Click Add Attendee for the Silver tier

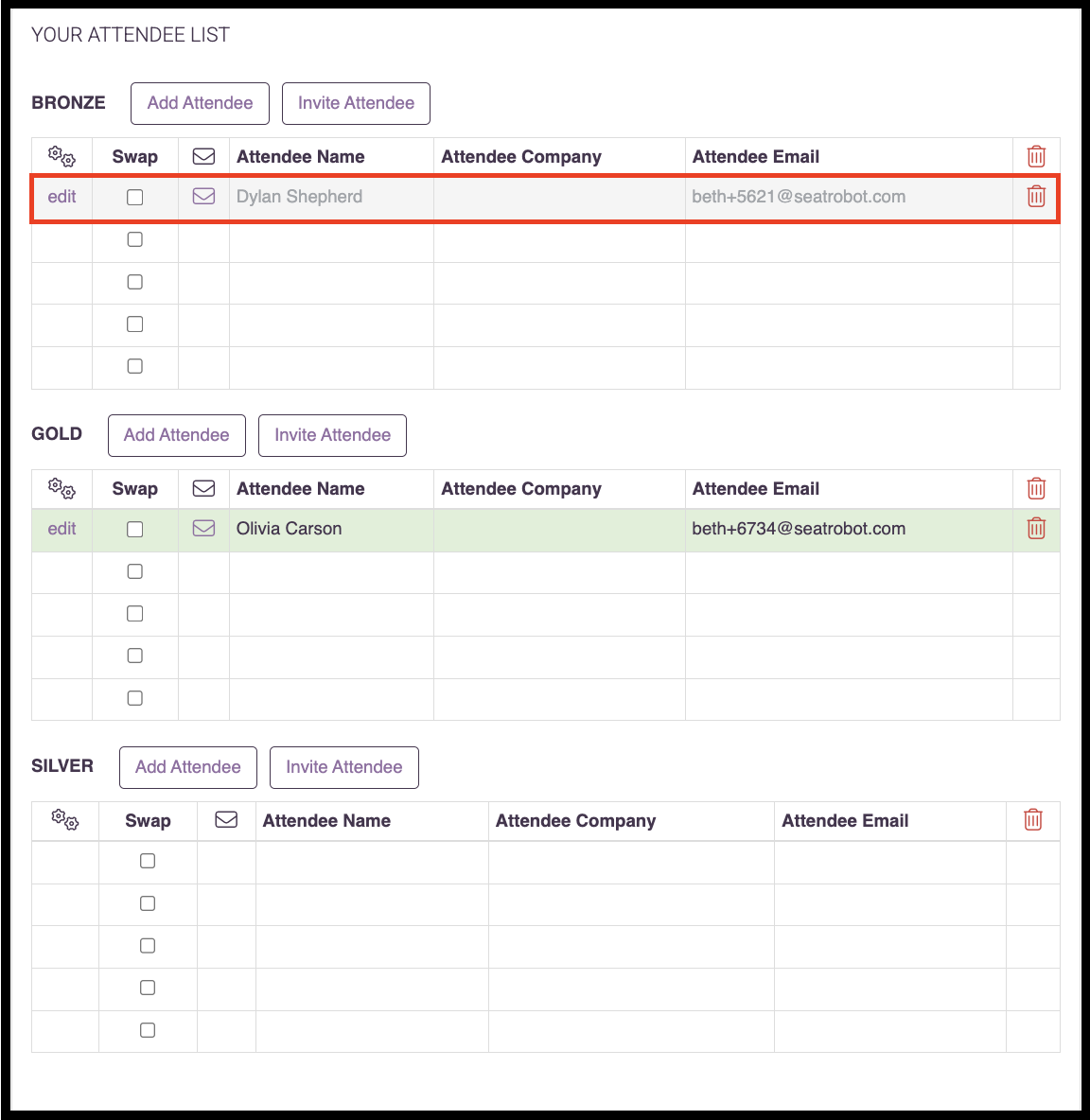pyautogui.click(x=188, y=768)
